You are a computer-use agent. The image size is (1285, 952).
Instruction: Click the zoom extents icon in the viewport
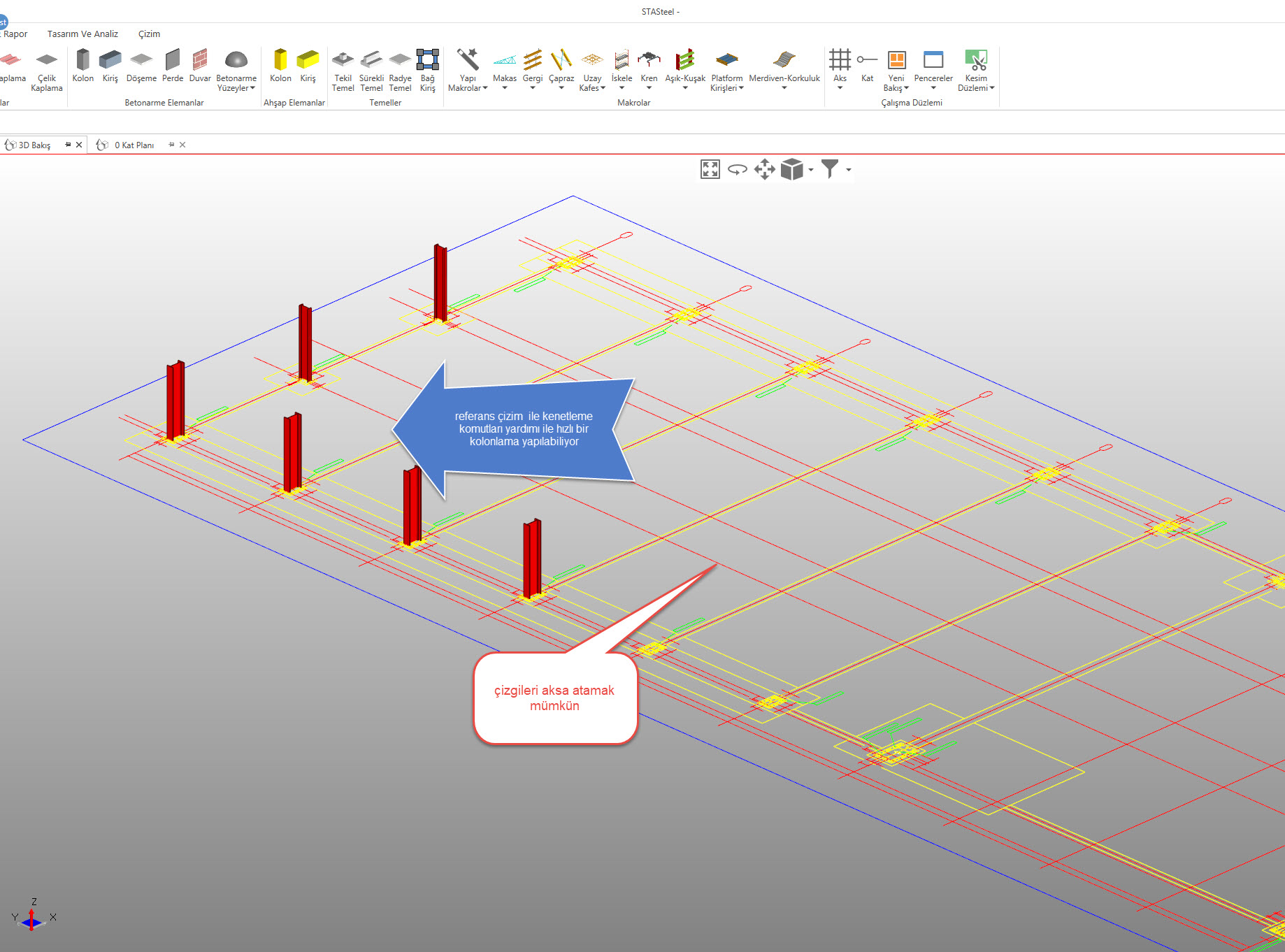pyautogui.click(x=710, y=169)
